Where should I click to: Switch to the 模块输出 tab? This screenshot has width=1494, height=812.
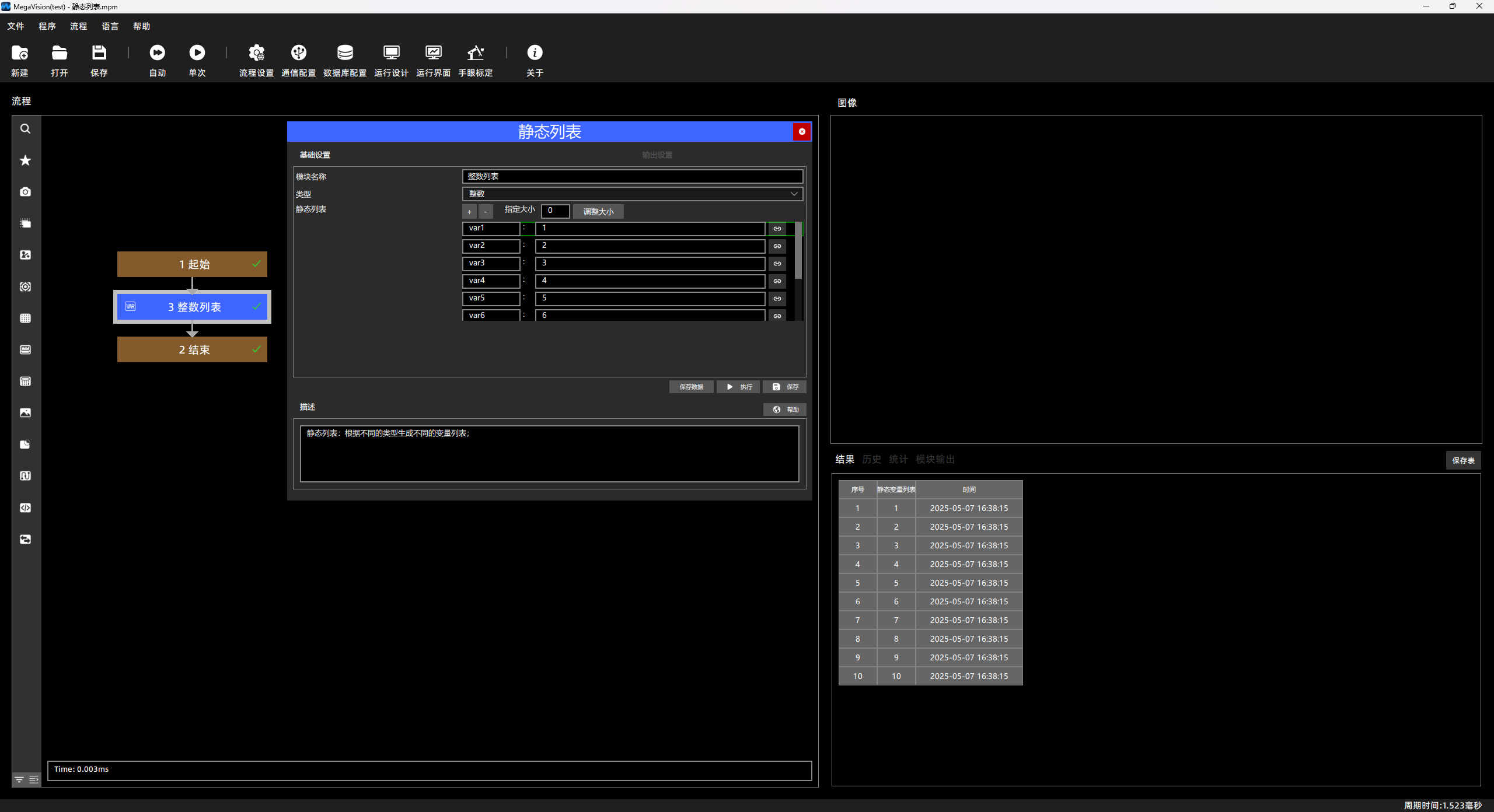936,460
